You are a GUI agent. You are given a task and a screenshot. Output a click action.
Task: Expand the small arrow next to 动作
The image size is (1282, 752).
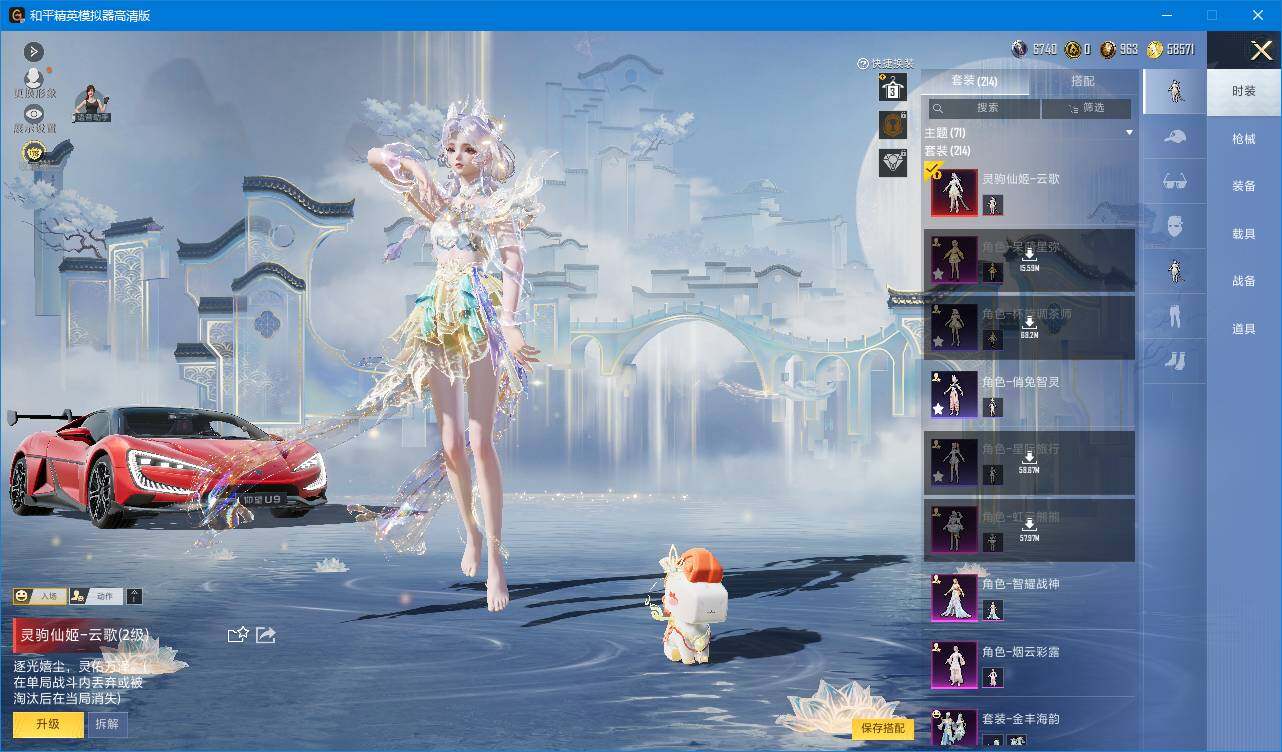135,596
